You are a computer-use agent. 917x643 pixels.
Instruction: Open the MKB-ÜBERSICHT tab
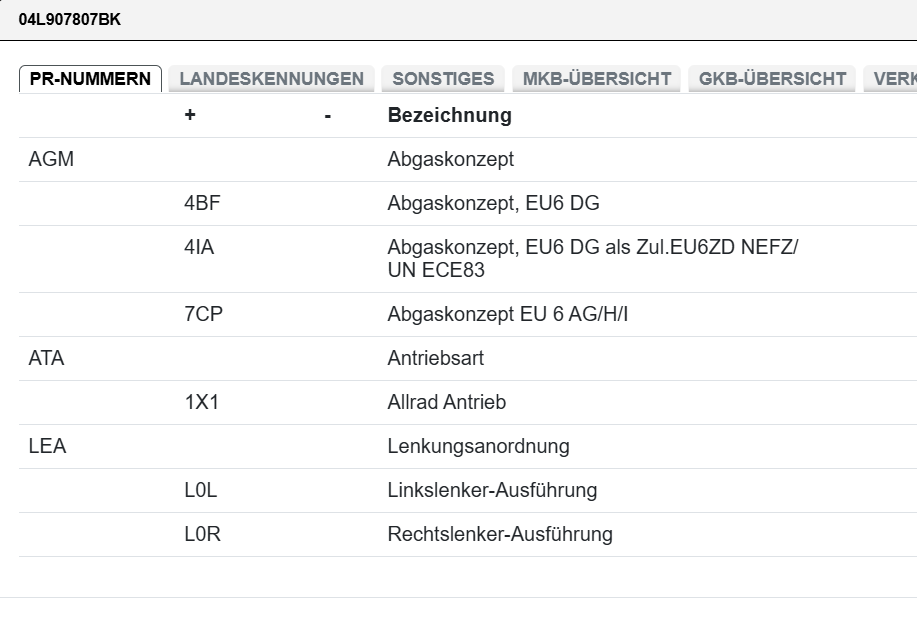pyautogui.click(x=597, y=79)
